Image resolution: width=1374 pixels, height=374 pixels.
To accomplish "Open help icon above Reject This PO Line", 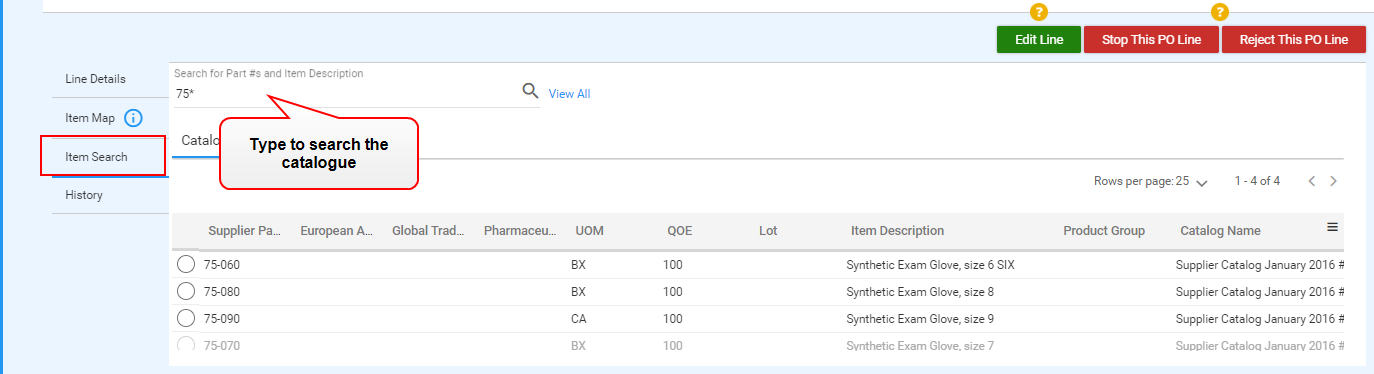I will point(1219,12).
